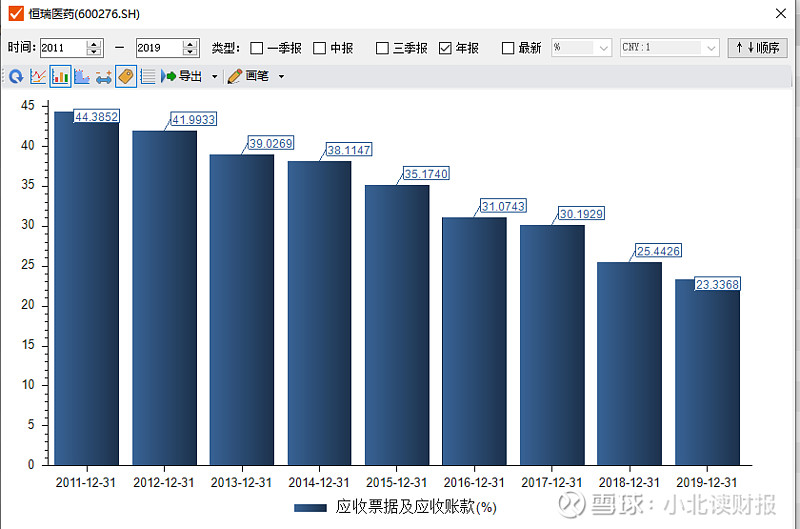Viewport: 800px width, 529px height.
Task: Click the 2011-12-31 bar
Action: [x=87, y=288]
